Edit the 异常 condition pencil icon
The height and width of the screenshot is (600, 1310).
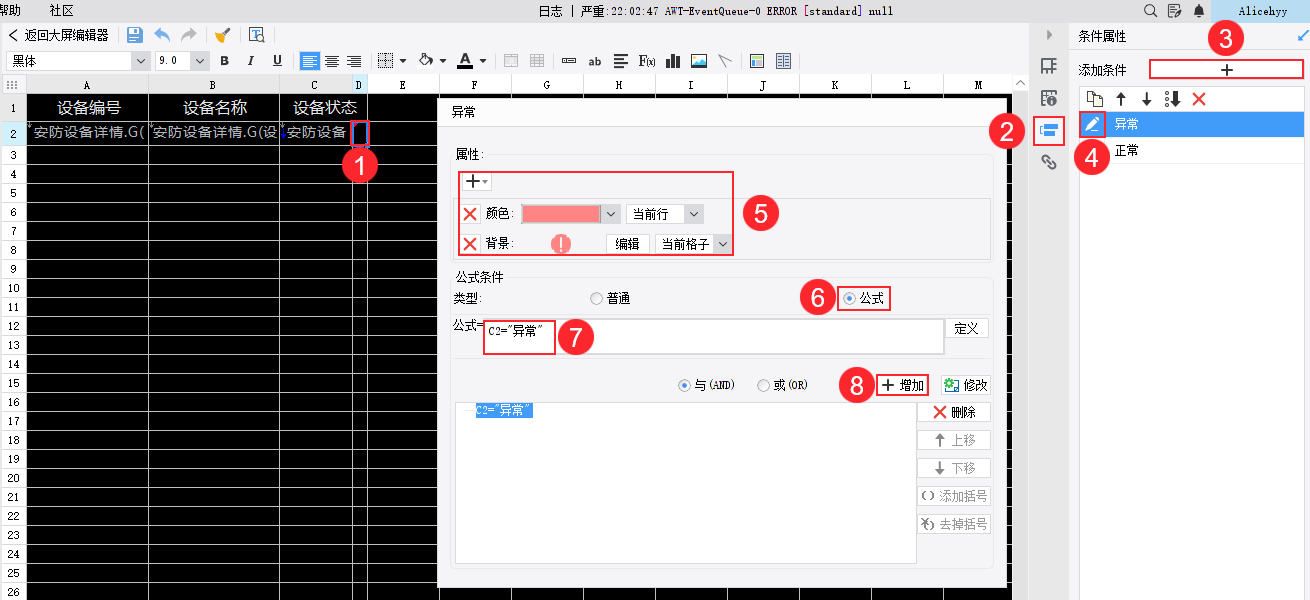pyautogui.click(x=1093, y=124)
